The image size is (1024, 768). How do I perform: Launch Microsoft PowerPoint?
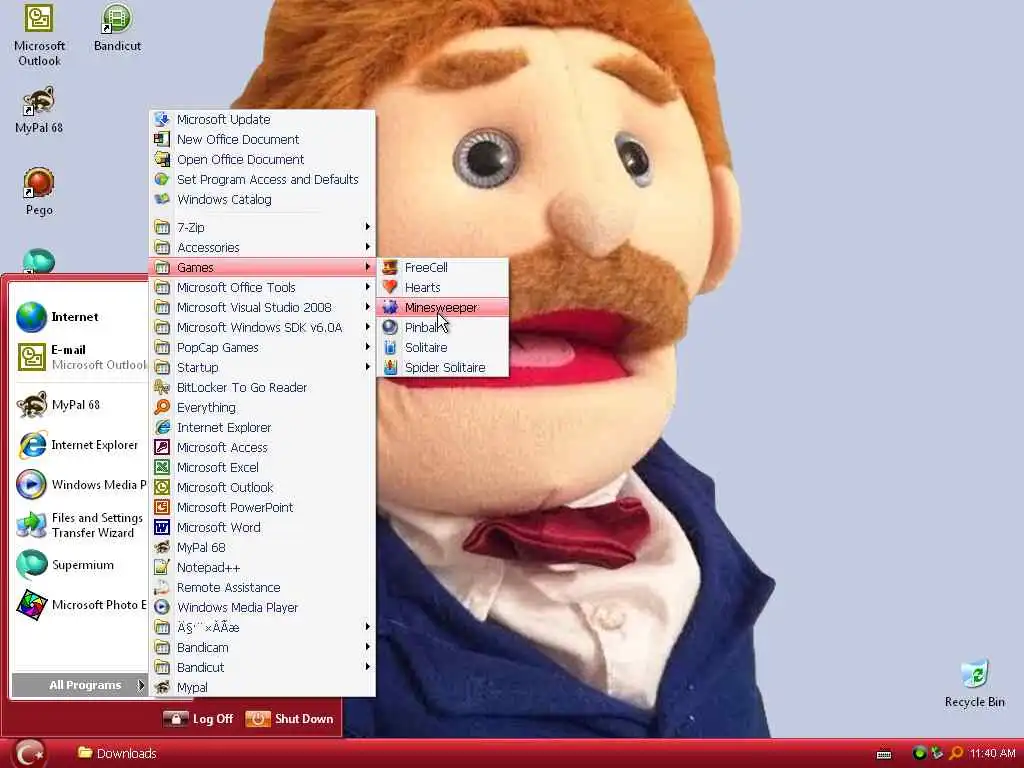click(263, 507)
